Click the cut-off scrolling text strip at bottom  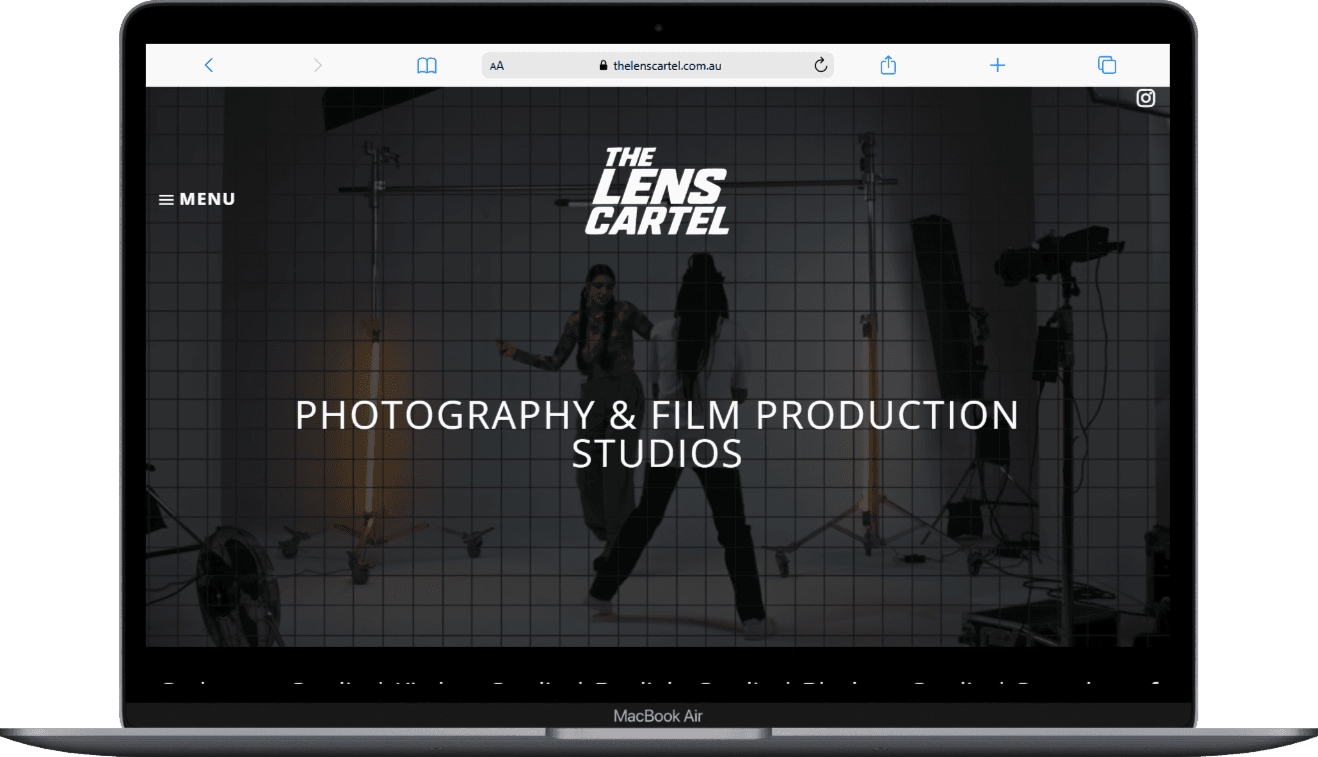click(657, 687)
